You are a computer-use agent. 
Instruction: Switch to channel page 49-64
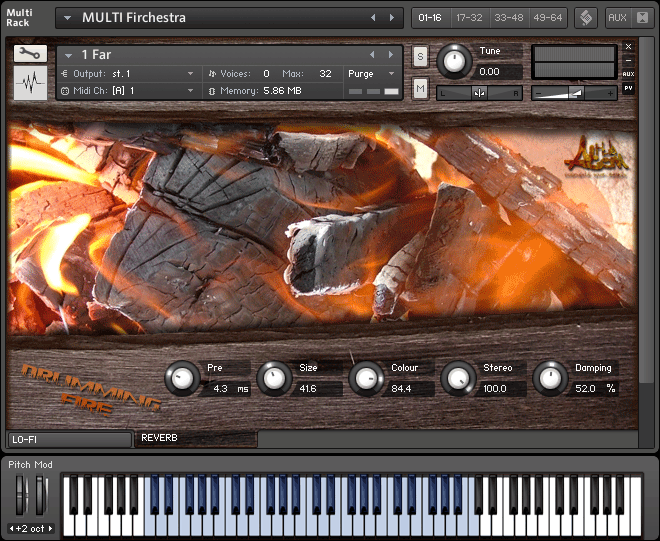point(548,18)
